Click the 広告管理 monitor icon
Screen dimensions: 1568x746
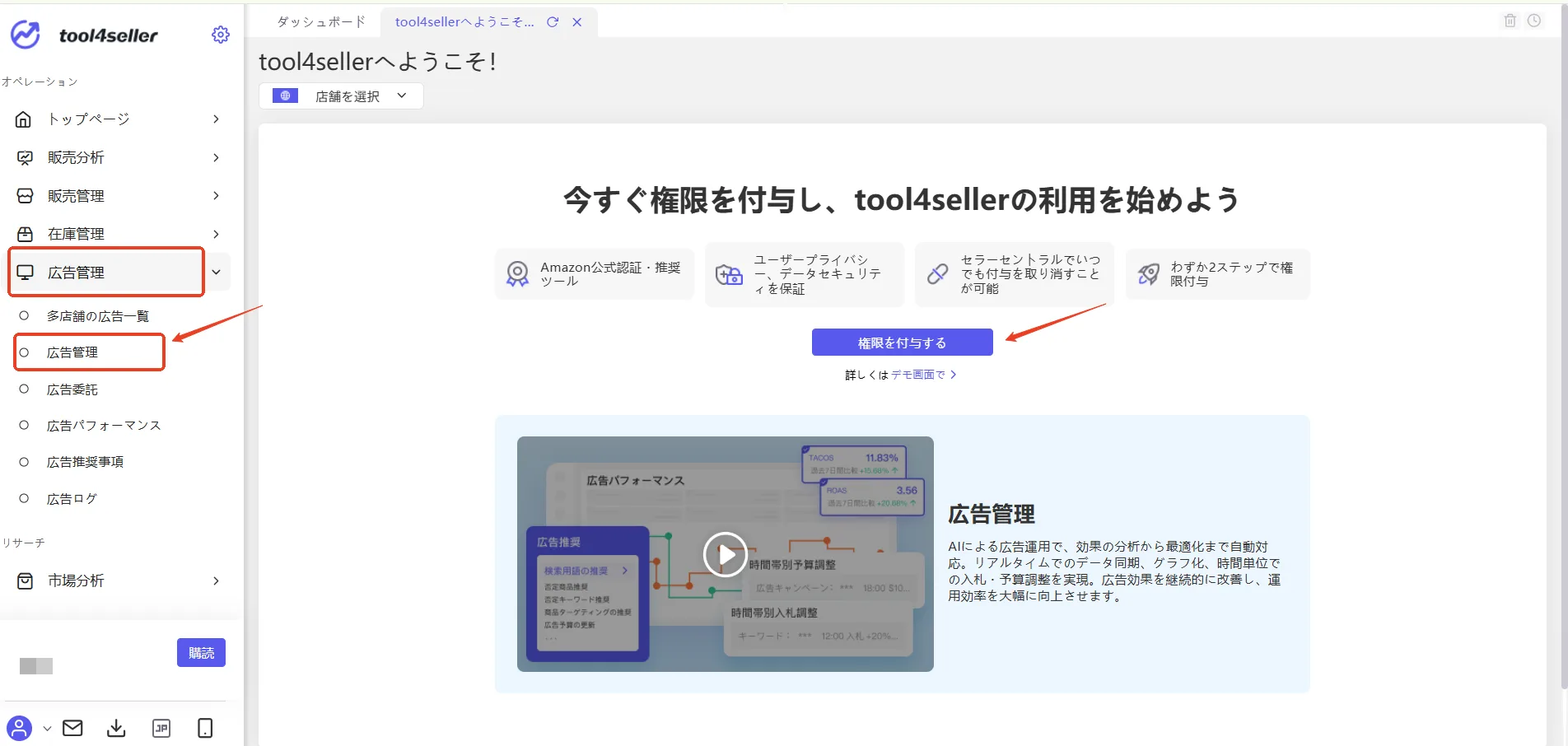click(x=26, y=273)
